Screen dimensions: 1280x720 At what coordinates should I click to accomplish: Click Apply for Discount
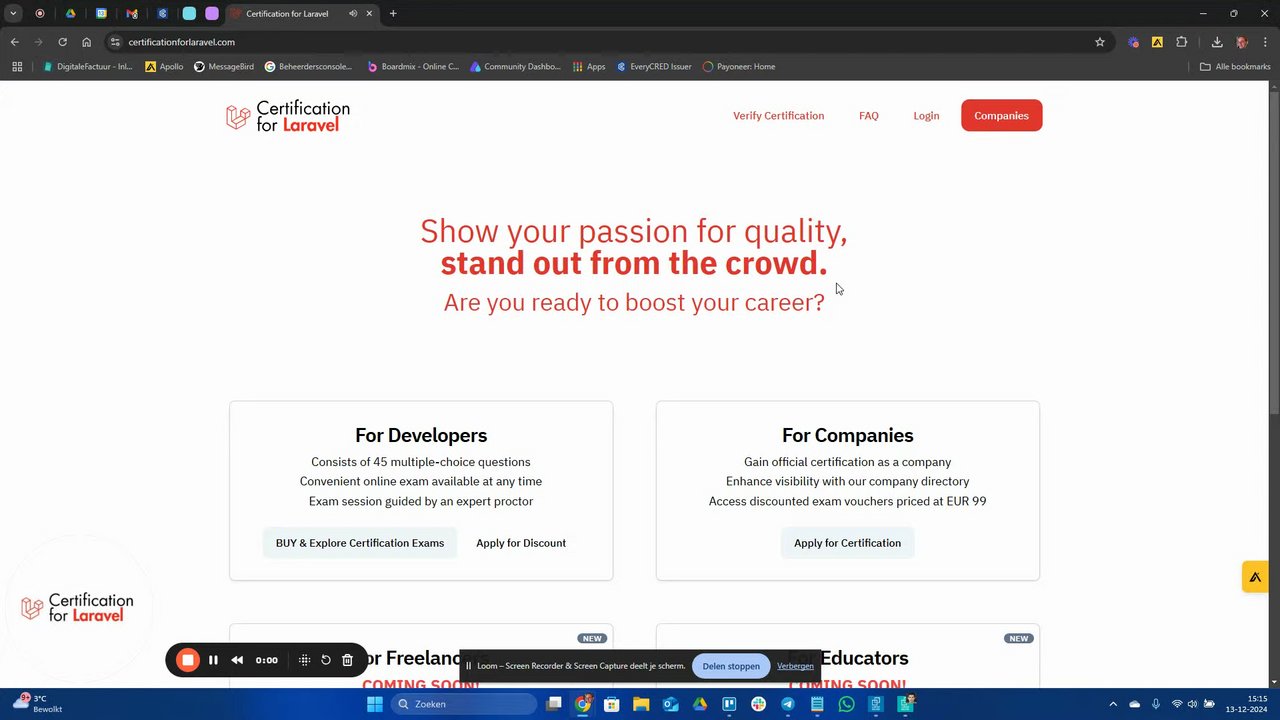(521, 543)
